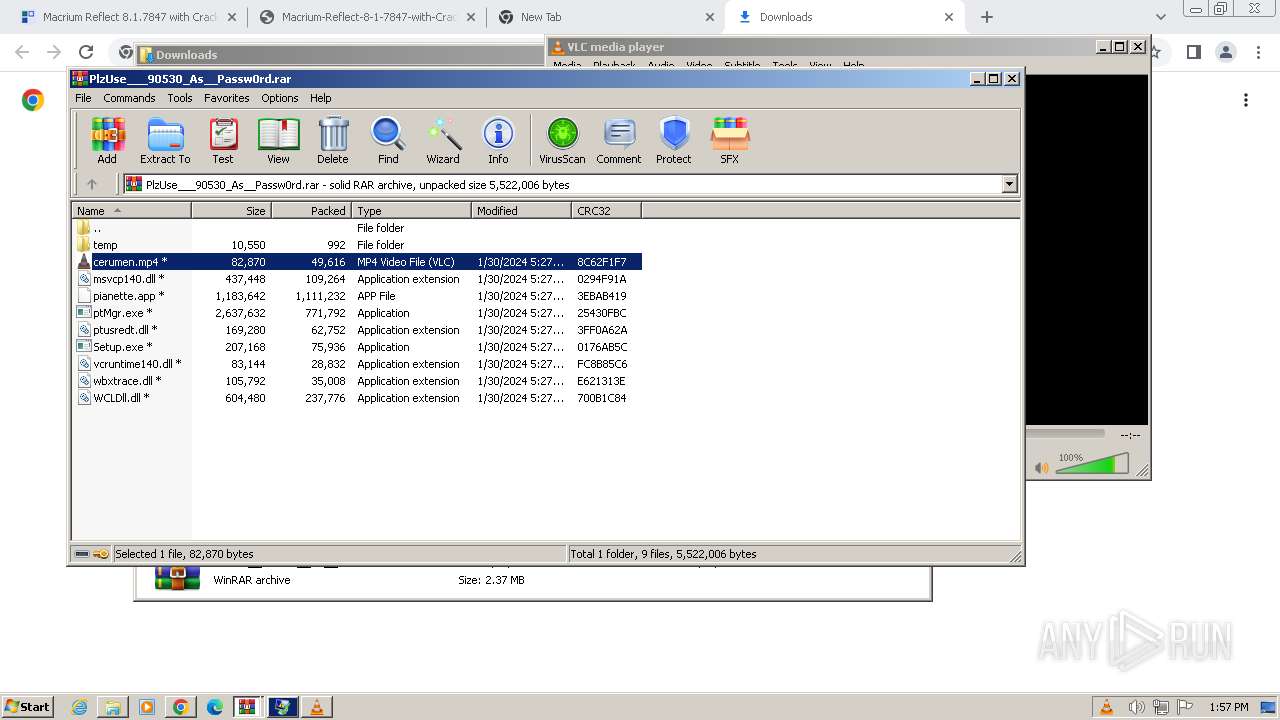Click VLC playback seek bar
Viewport: 1280px width, 720px height.
pyautogui.click(x=1066, y=434)
